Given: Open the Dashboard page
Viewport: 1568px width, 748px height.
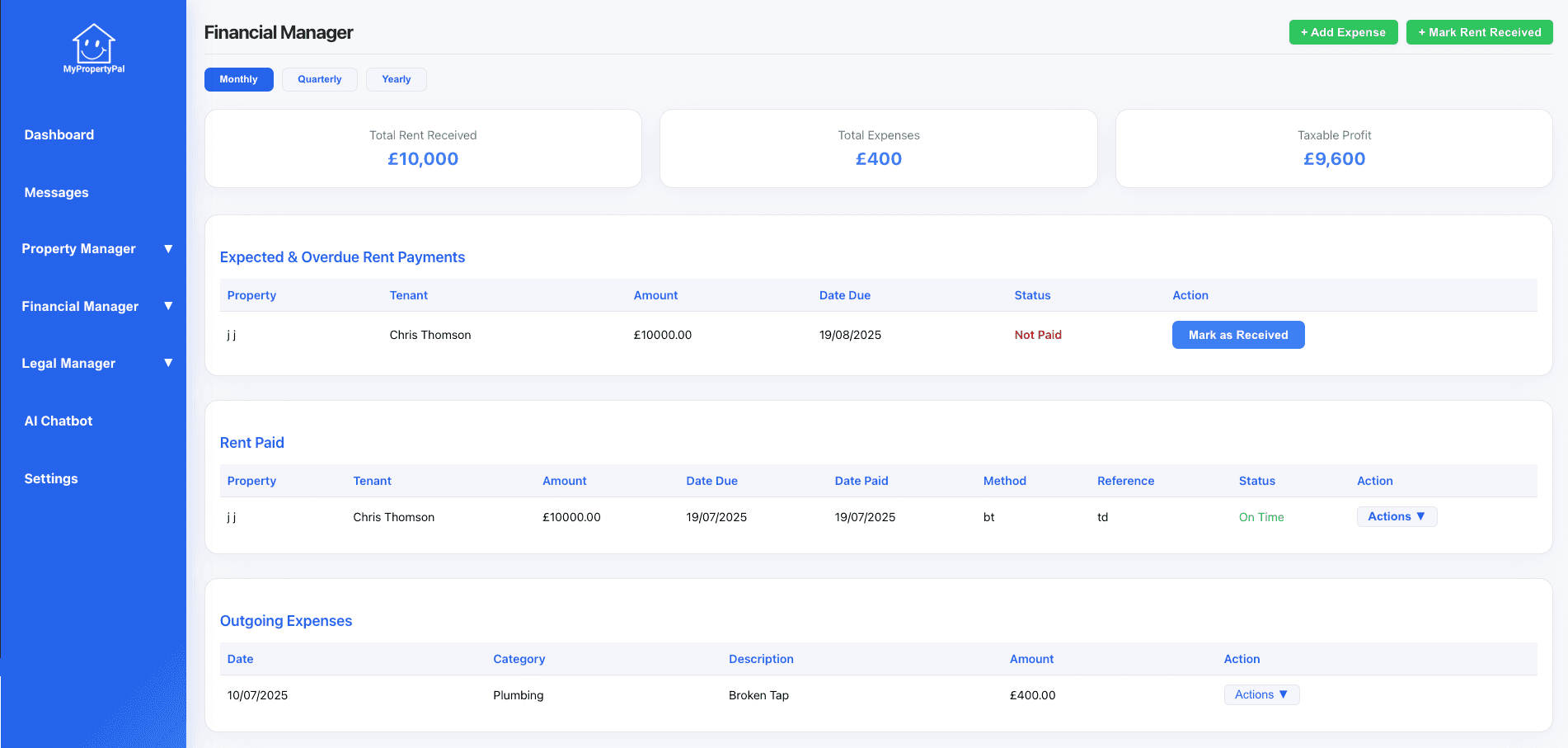Looking at the screenshot, I should [x=59, y=134].
